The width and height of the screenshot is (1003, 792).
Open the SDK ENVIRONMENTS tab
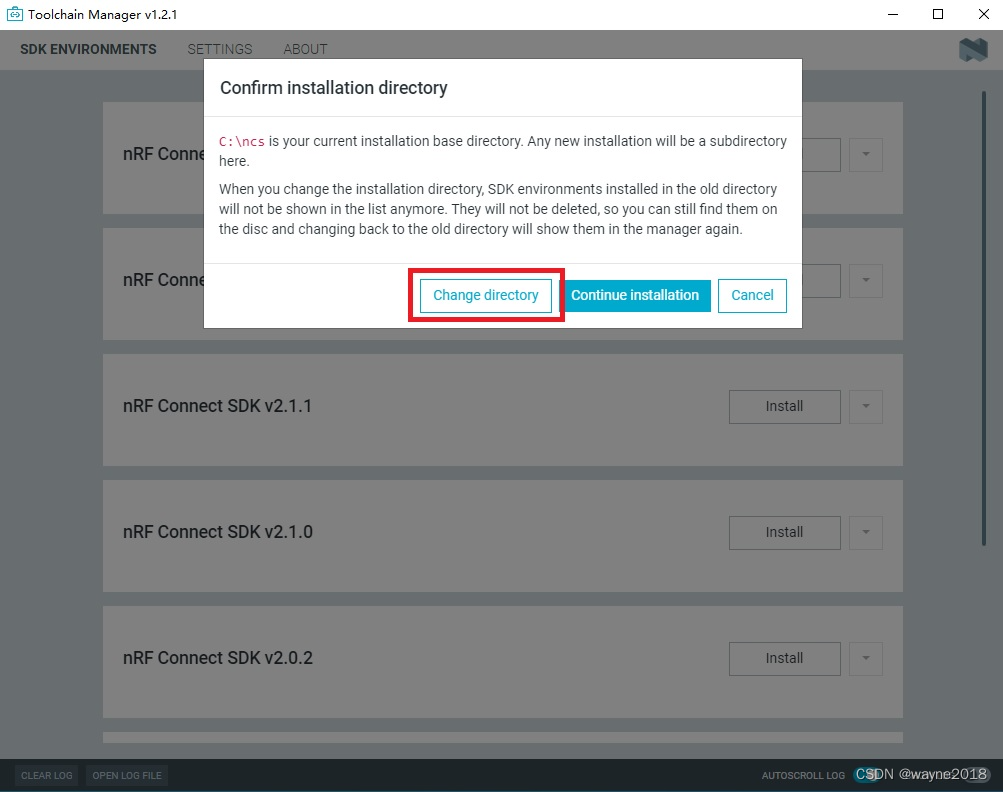88,49
